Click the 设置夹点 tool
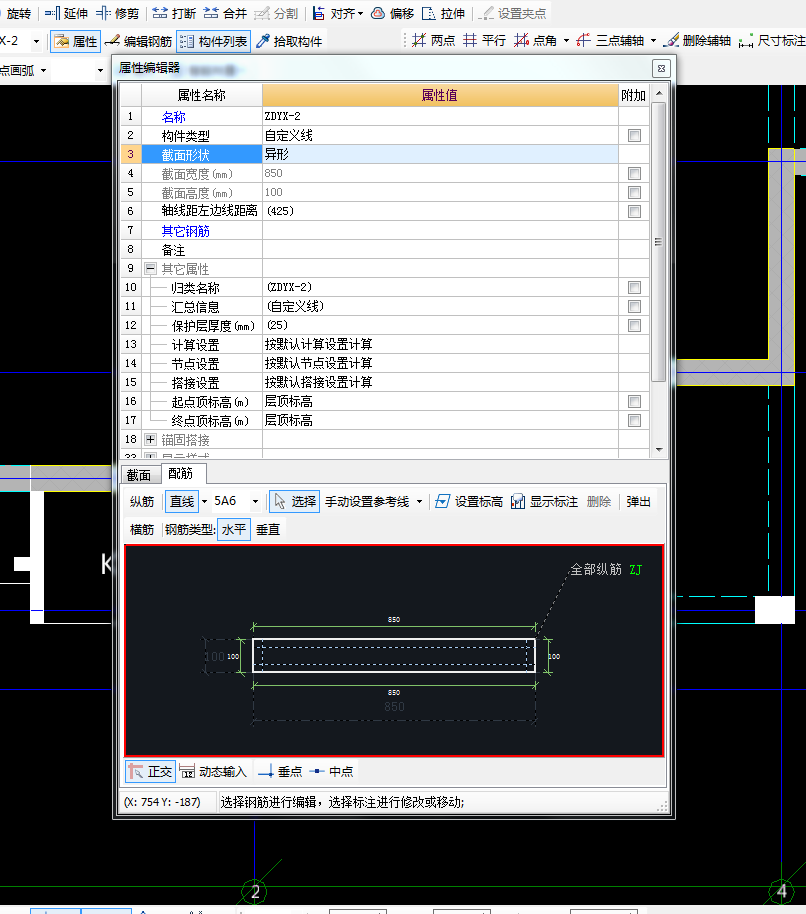This screenshot has height=914, width=806. [x=513, y=13]
